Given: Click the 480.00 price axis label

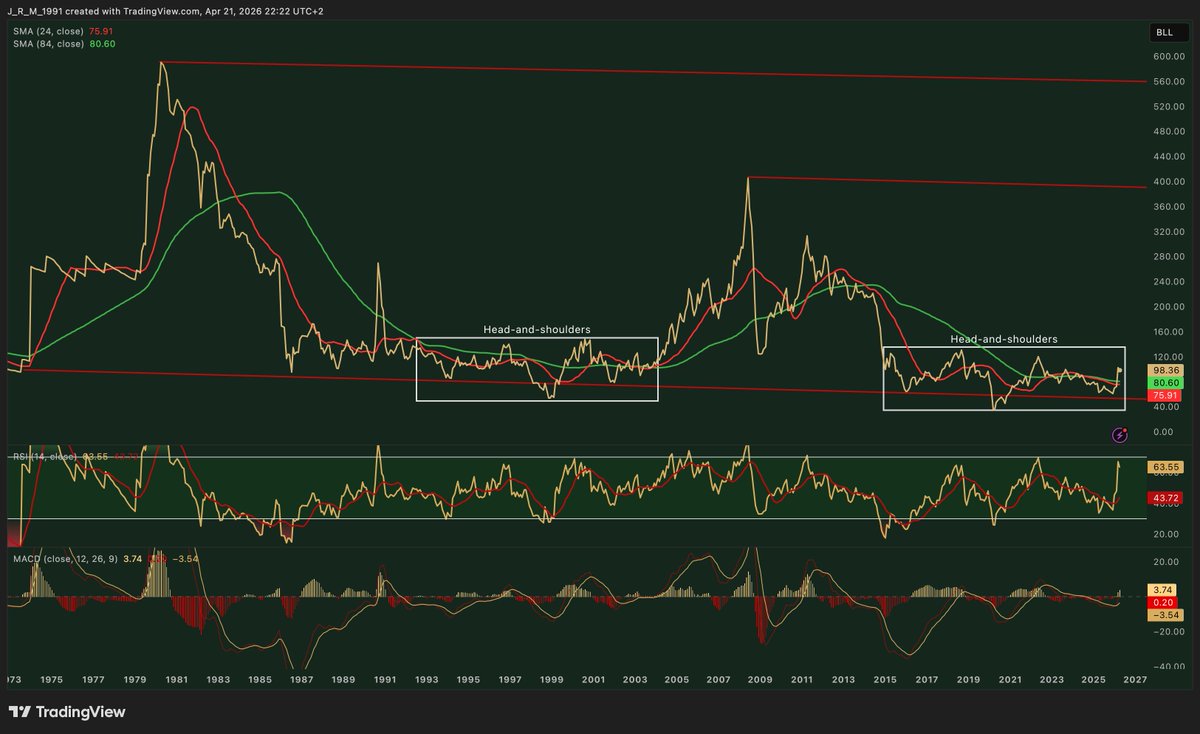Looking at the screenshot, I should pyautogui.click(x=1169, y=132).
